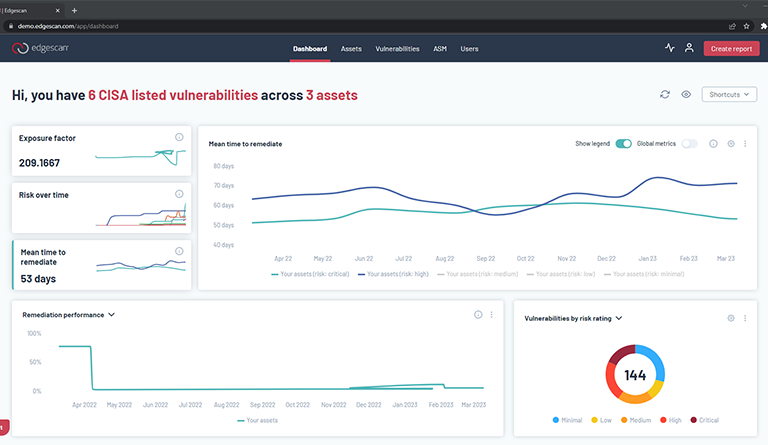Image resolution: width=768 pixels, height=445 pixels.
Task: Toggle dashboard visibility eye icon
Action: [x=686, y=94]
